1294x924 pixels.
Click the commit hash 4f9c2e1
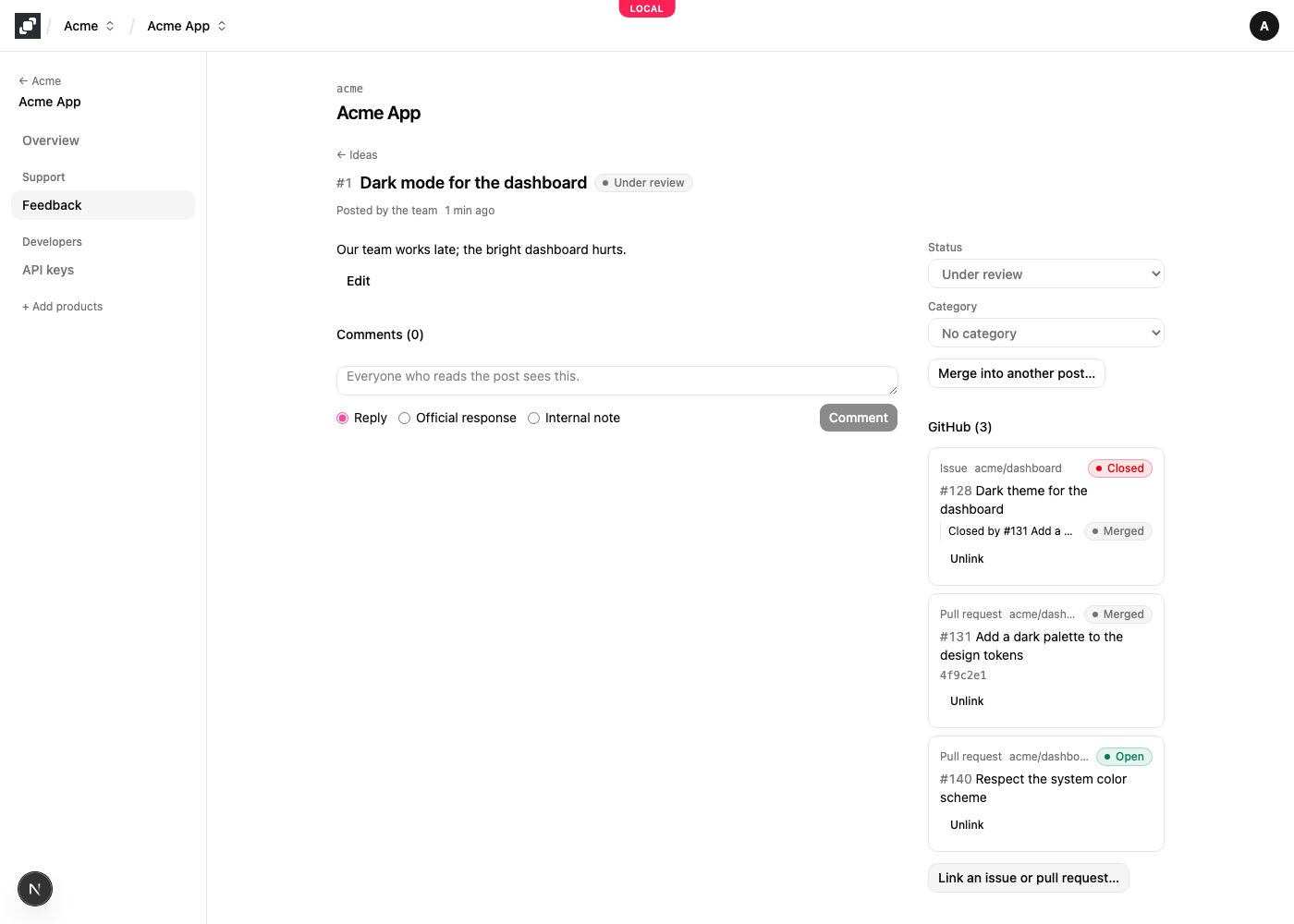[x=963, y=675]
